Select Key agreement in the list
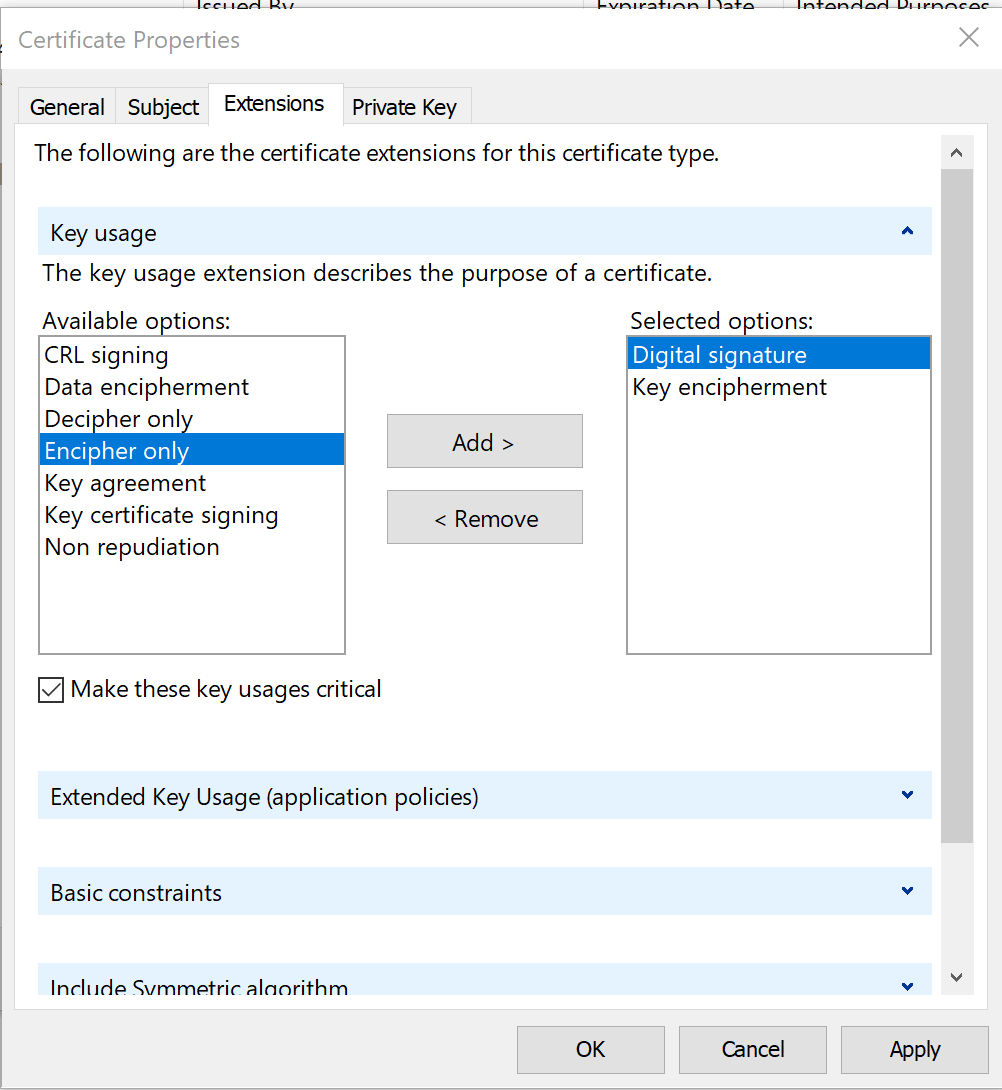The image size is (1002, 1090). click(124, 482)
